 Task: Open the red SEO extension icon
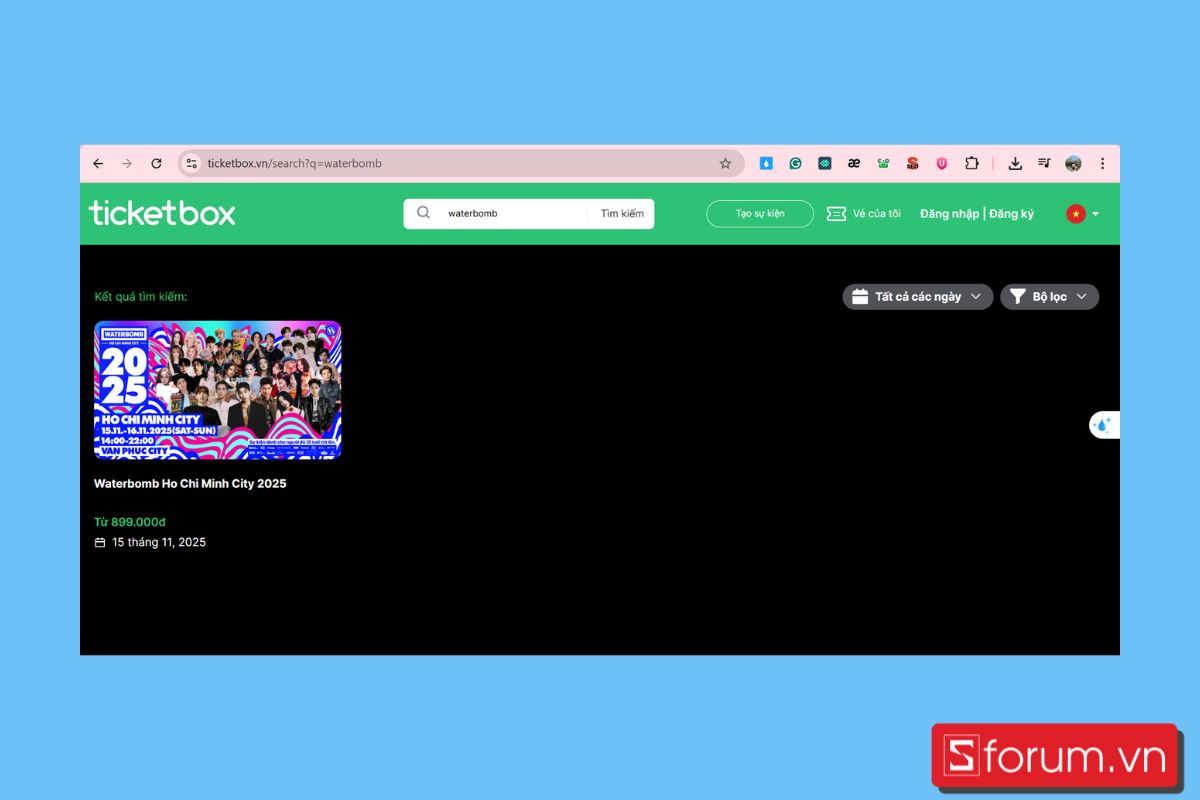(x=912, y=163)
